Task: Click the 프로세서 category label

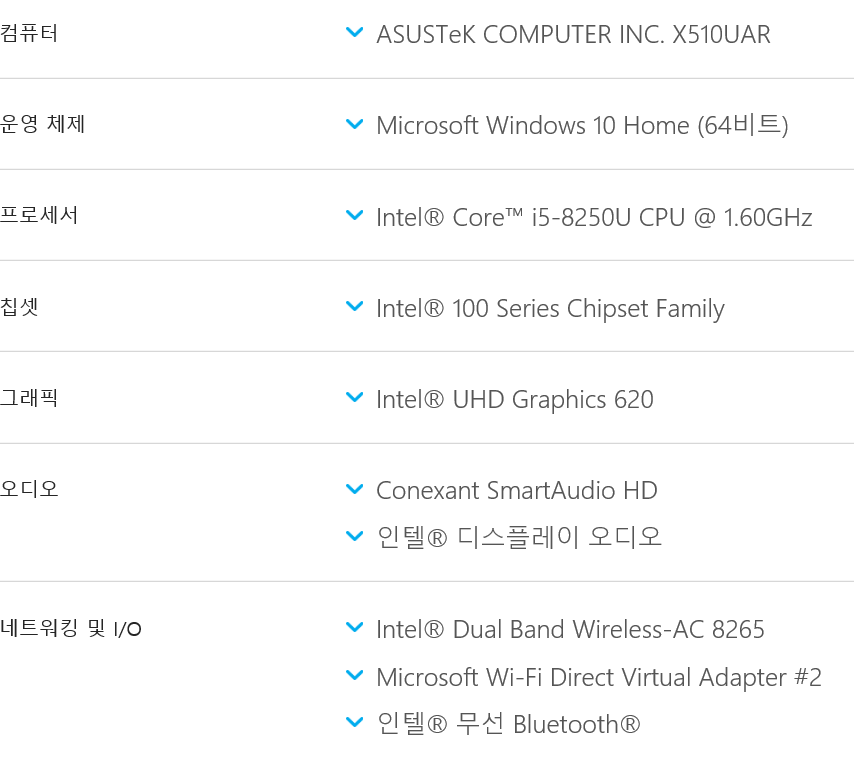Action: point(39,215)
